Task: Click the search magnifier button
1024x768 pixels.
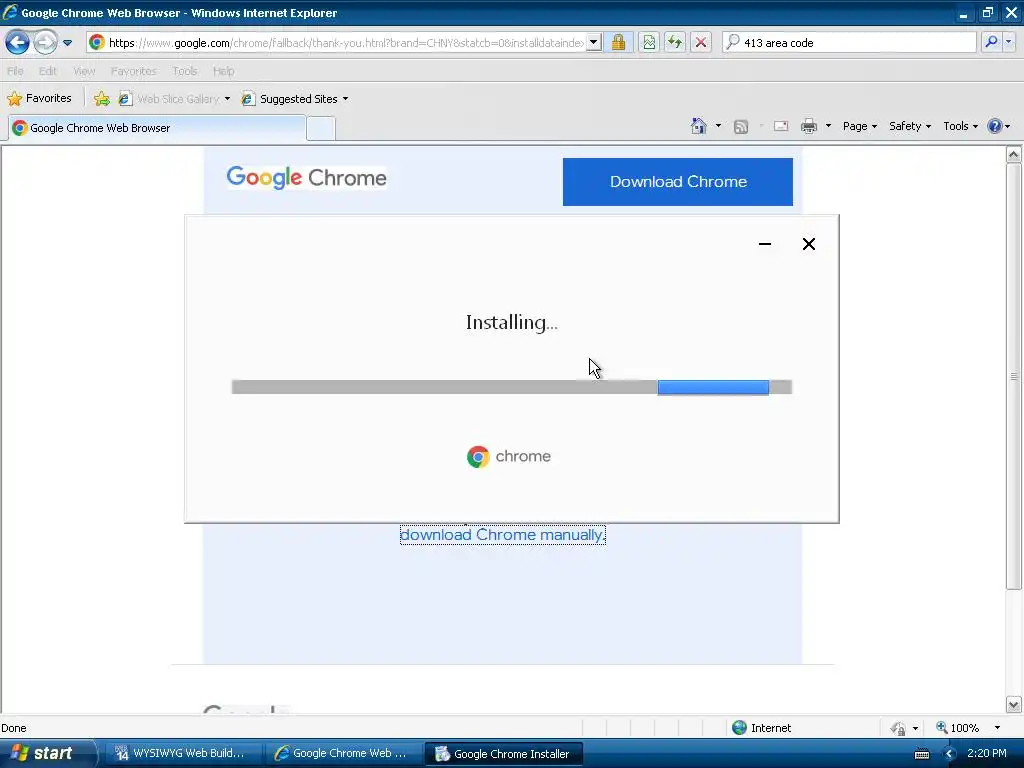Action: coord(991,42)
